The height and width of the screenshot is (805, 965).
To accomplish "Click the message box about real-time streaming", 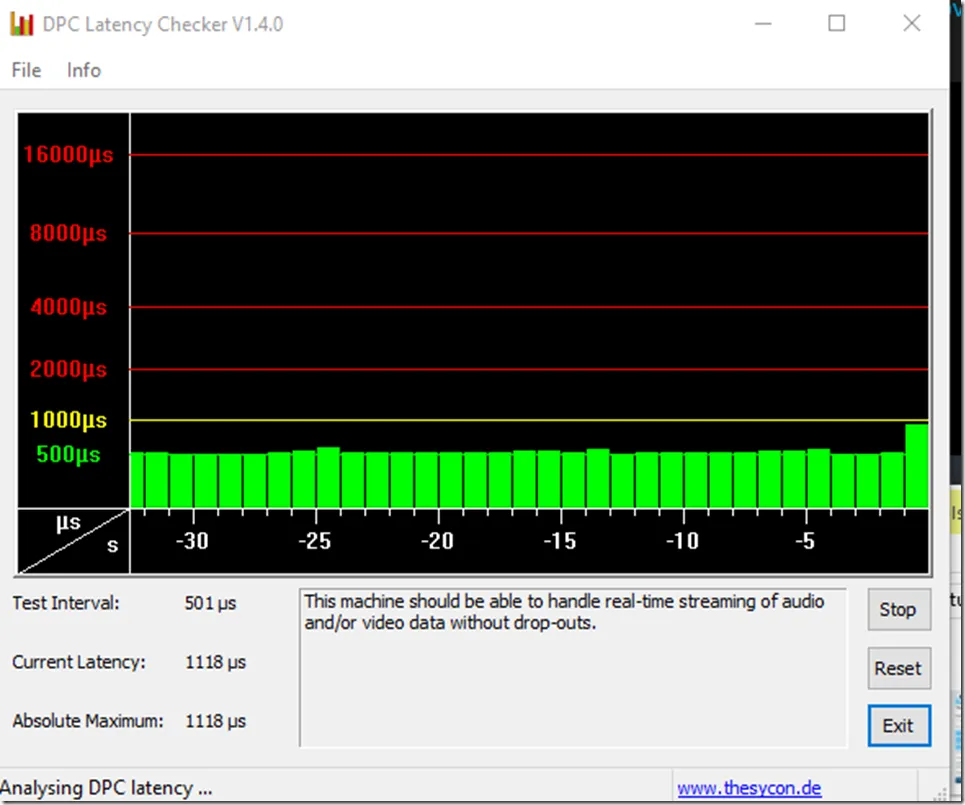I will point(573,668).
